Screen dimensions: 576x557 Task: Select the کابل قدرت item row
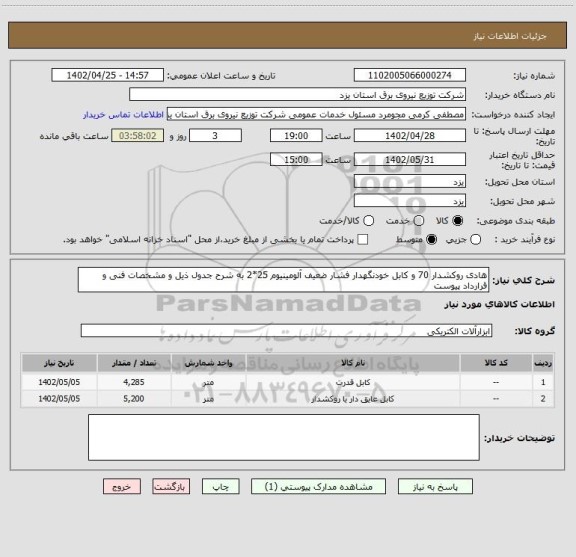coord(288,382)
